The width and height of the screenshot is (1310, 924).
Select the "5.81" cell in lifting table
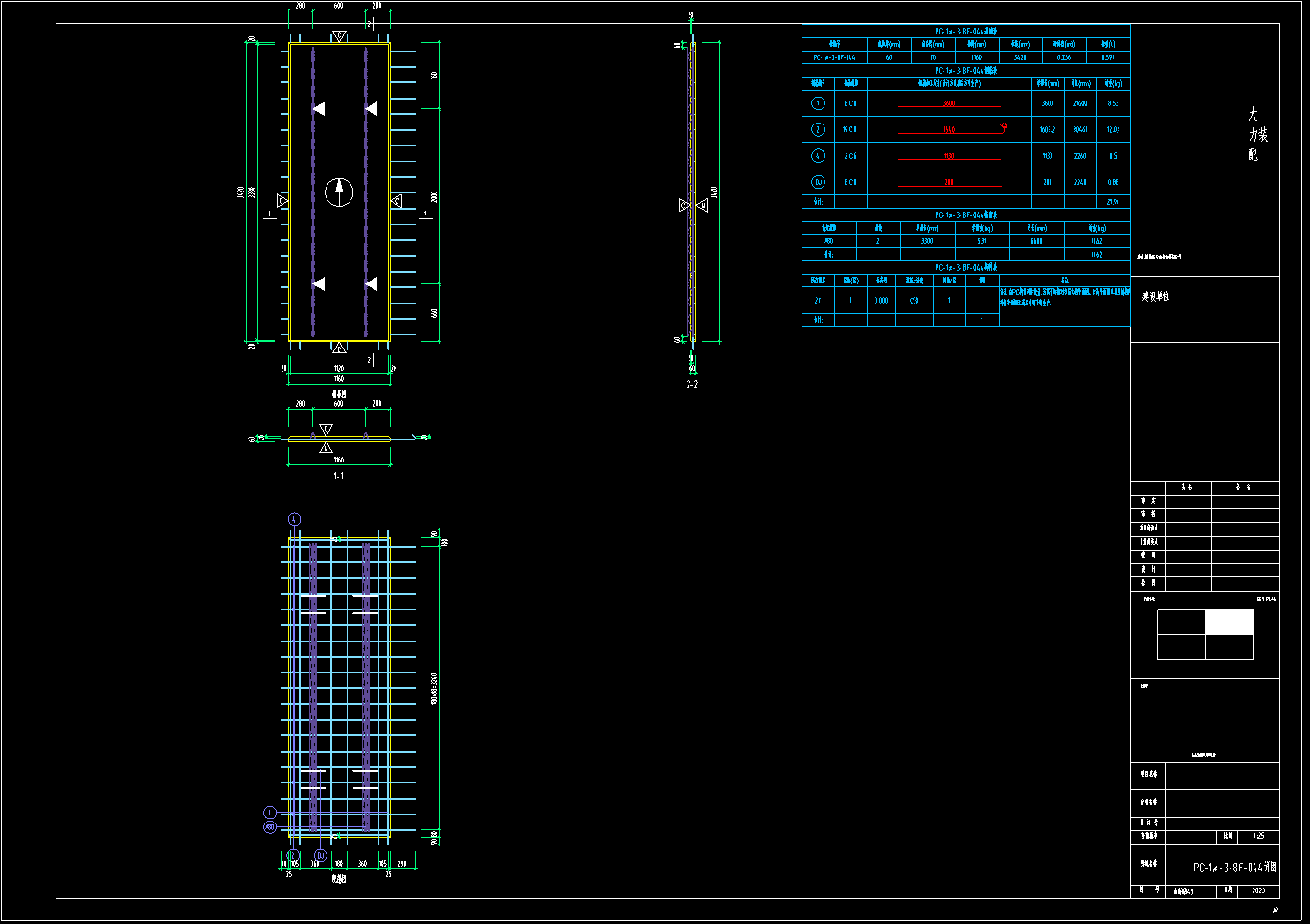click(982, 241)
